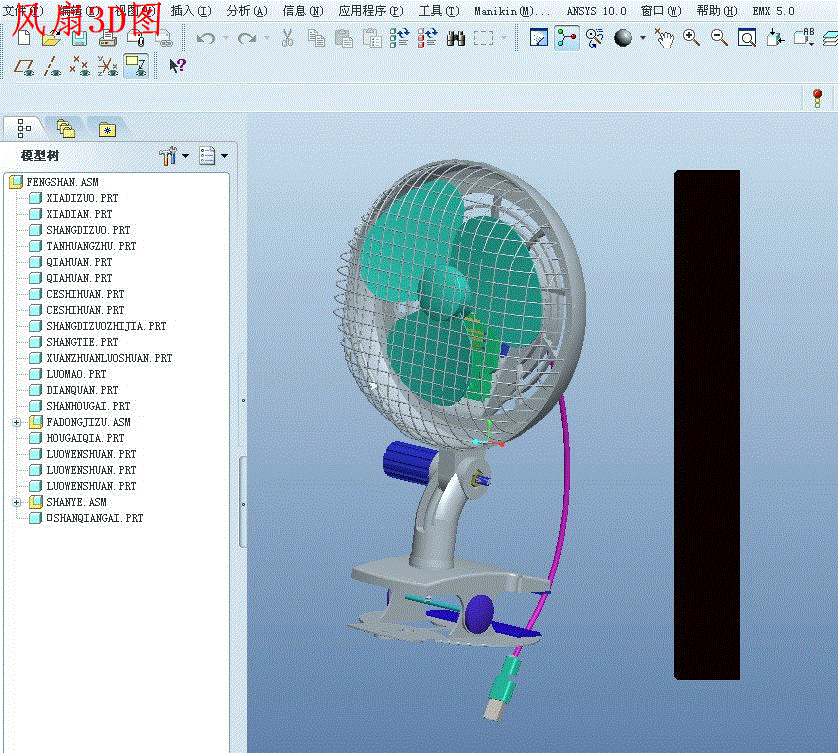Open the EMX 5.0 menu
838x753 pixels.
773,11
